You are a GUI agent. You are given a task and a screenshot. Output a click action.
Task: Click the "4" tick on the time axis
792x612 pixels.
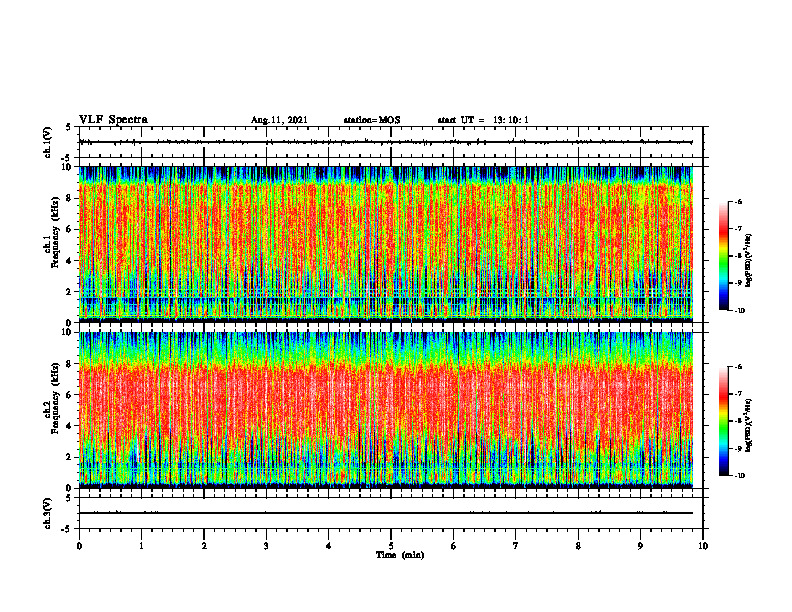pyautogui.click(x=329, y=546)
